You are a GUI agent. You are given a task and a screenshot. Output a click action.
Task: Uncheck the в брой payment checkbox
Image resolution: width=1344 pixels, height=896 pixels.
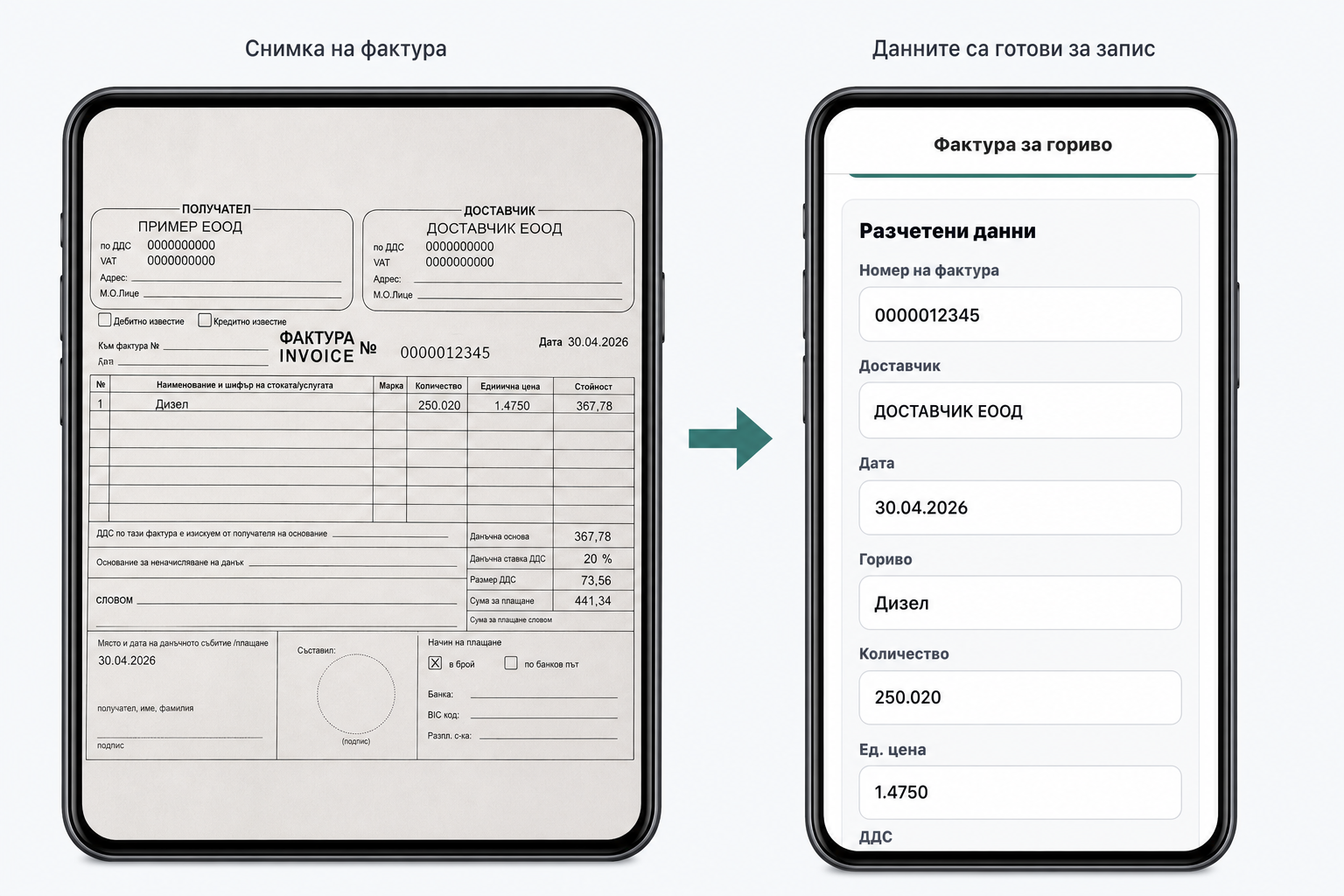pos(435,663)
